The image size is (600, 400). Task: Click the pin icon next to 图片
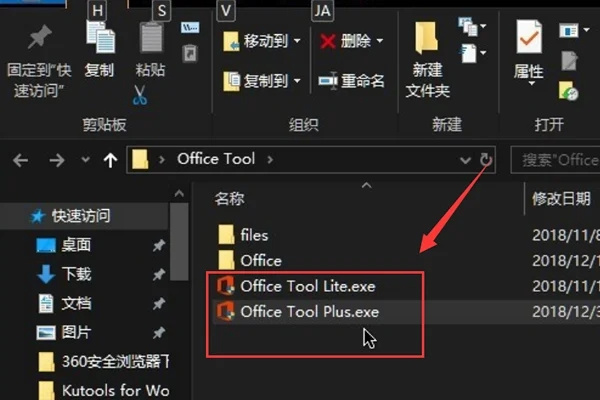pos(159,333)
